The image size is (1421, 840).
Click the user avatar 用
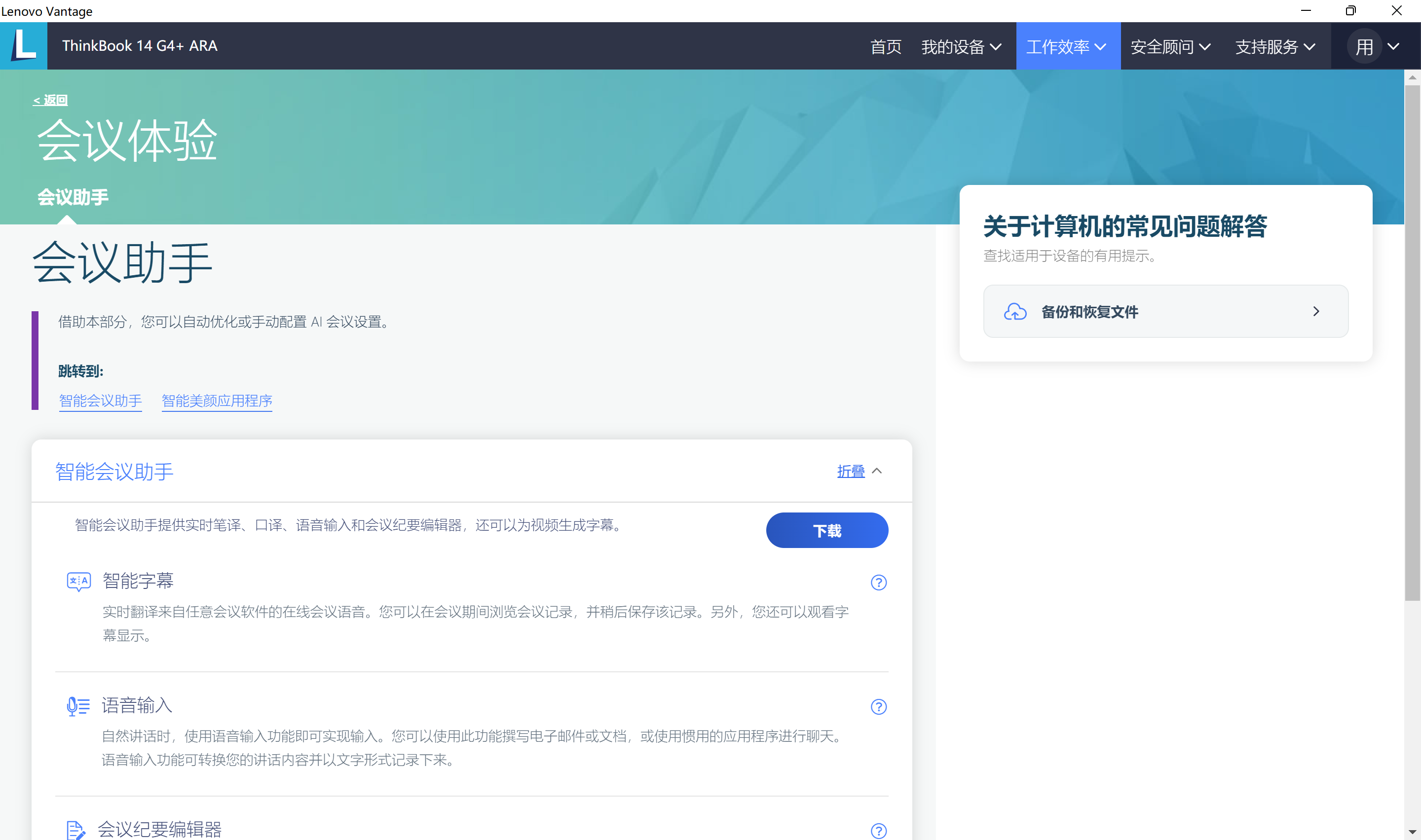coord(1364,46)
